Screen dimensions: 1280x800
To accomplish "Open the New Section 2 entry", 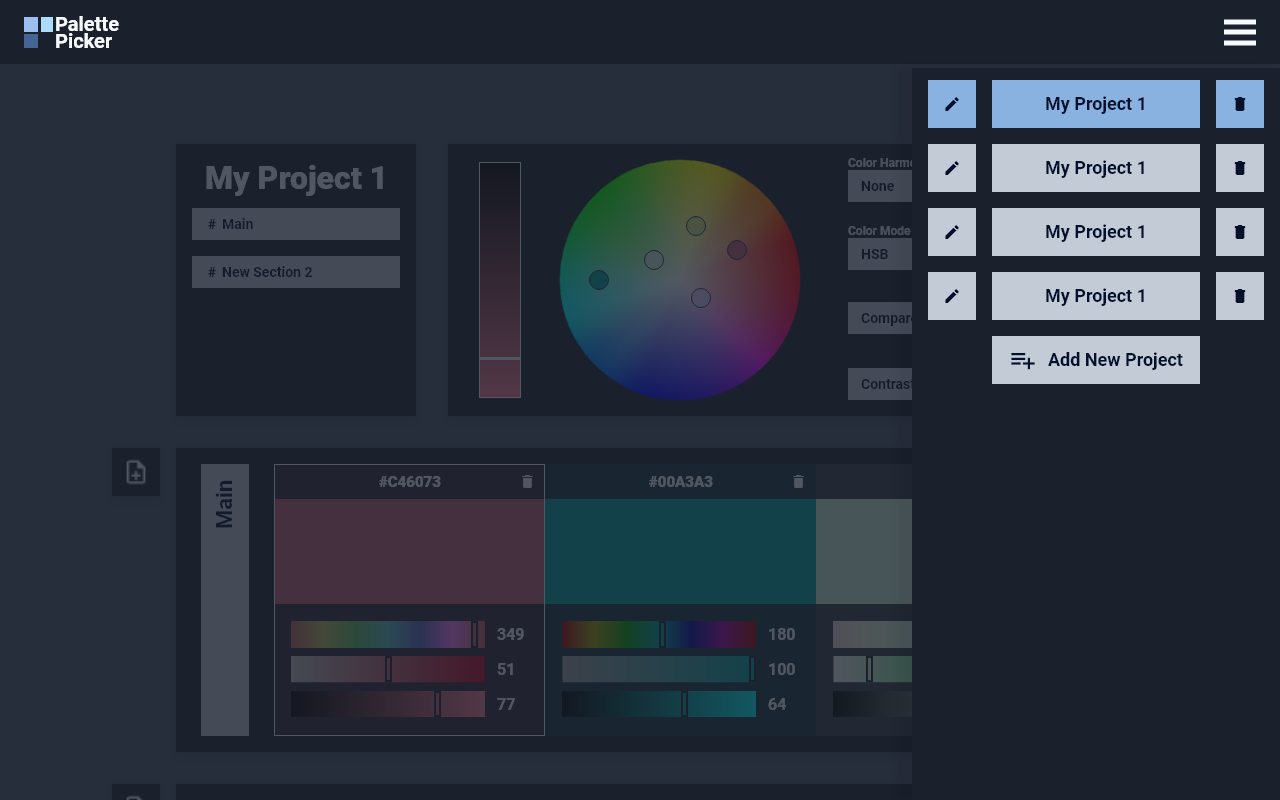I will (x=295, y=272).
